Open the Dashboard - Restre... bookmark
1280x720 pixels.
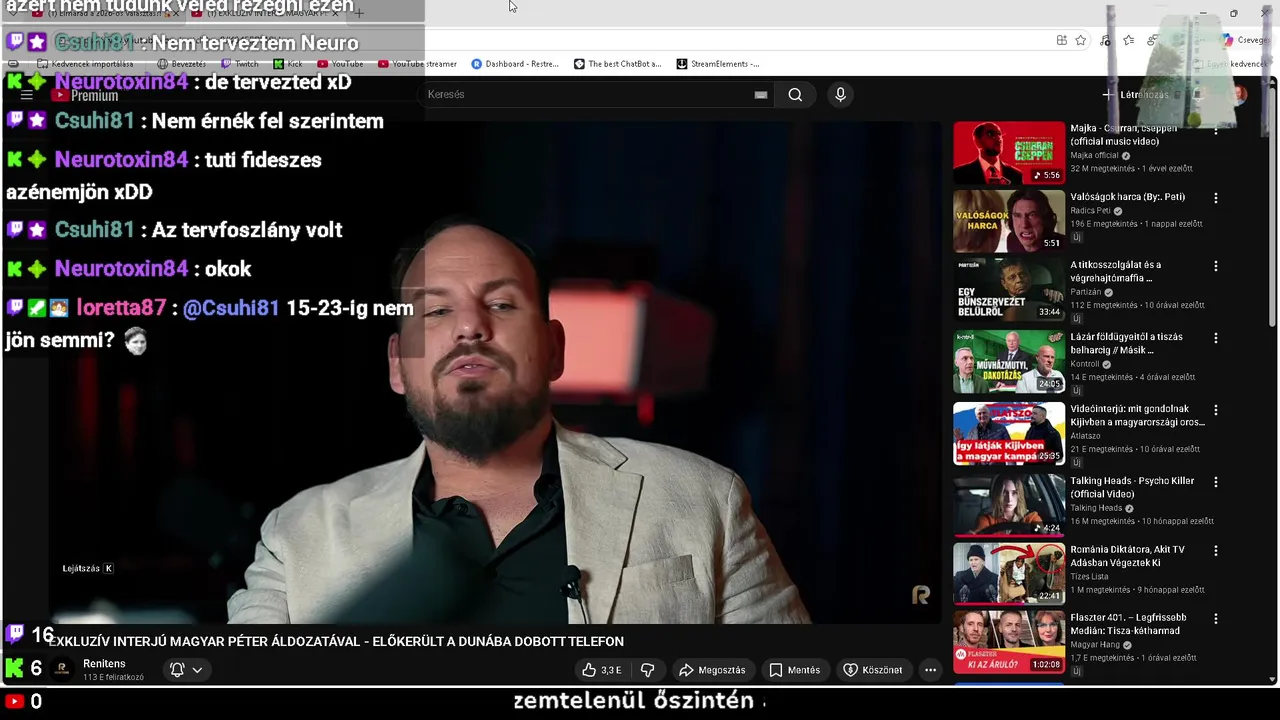point(515,64)
